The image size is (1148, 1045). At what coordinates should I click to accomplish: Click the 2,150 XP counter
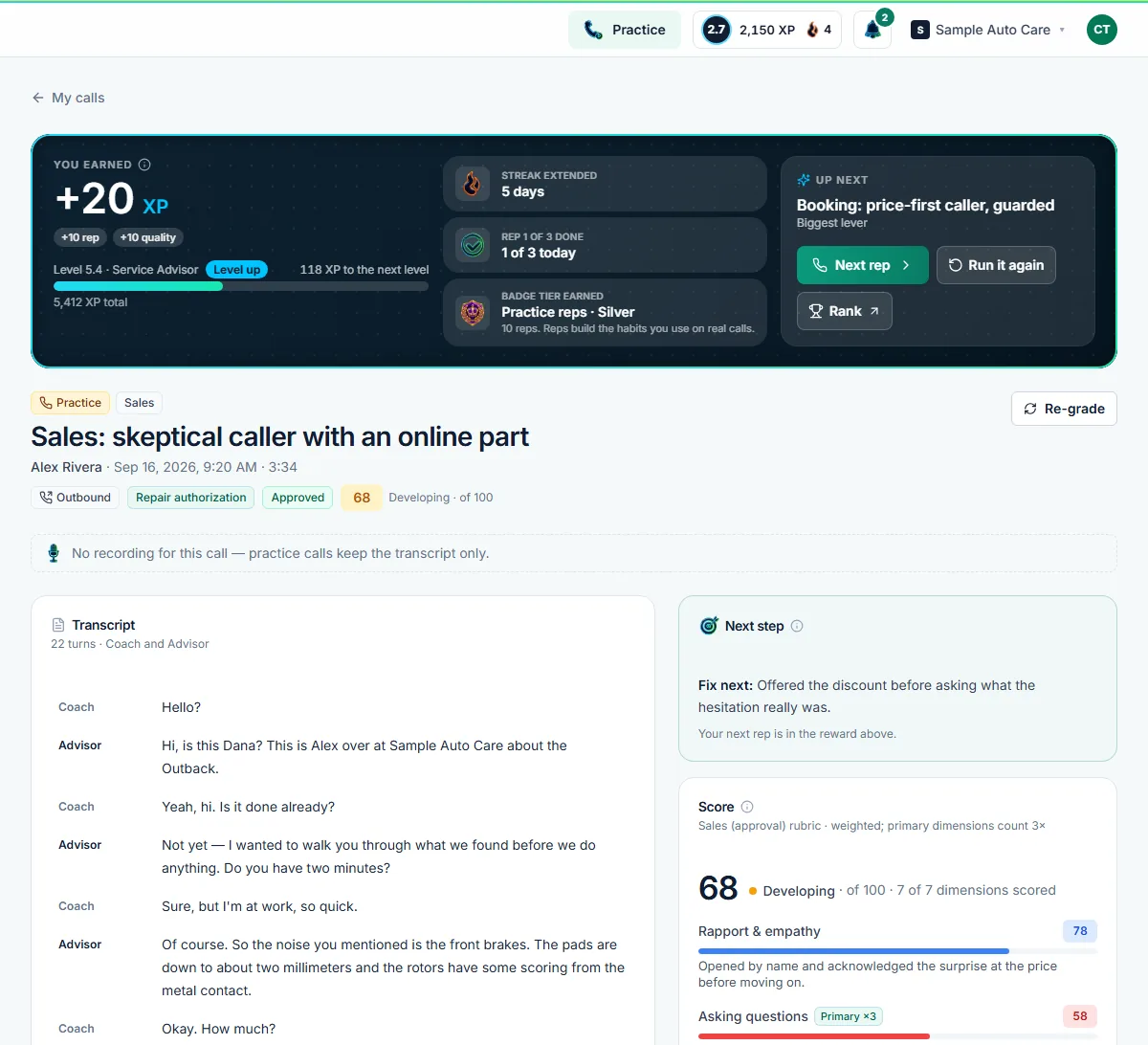(x=767, y=30)
